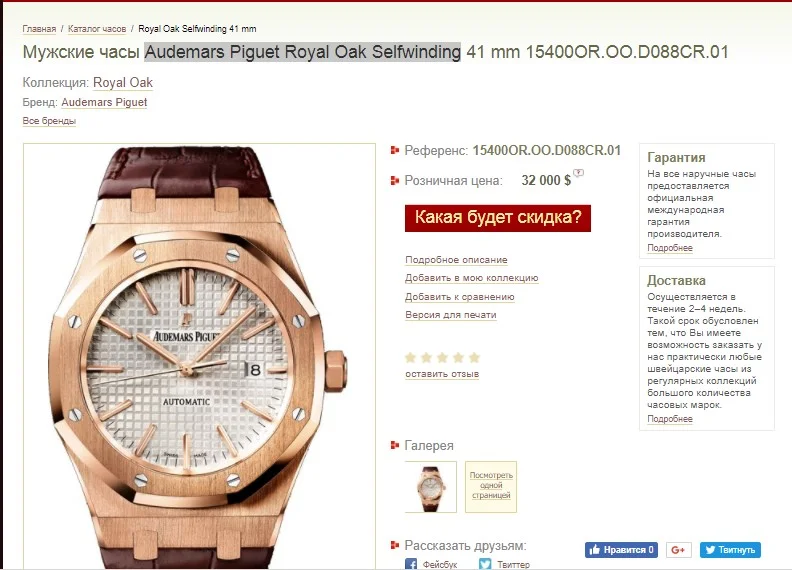Open Подробное описание link
The height and width of the screenshot is (570, 792).
(x=456, y=260)
